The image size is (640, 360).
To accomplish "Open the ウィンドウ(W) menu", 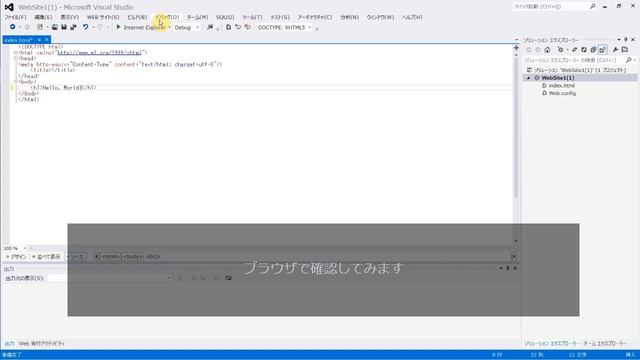I will click(380, 17).
